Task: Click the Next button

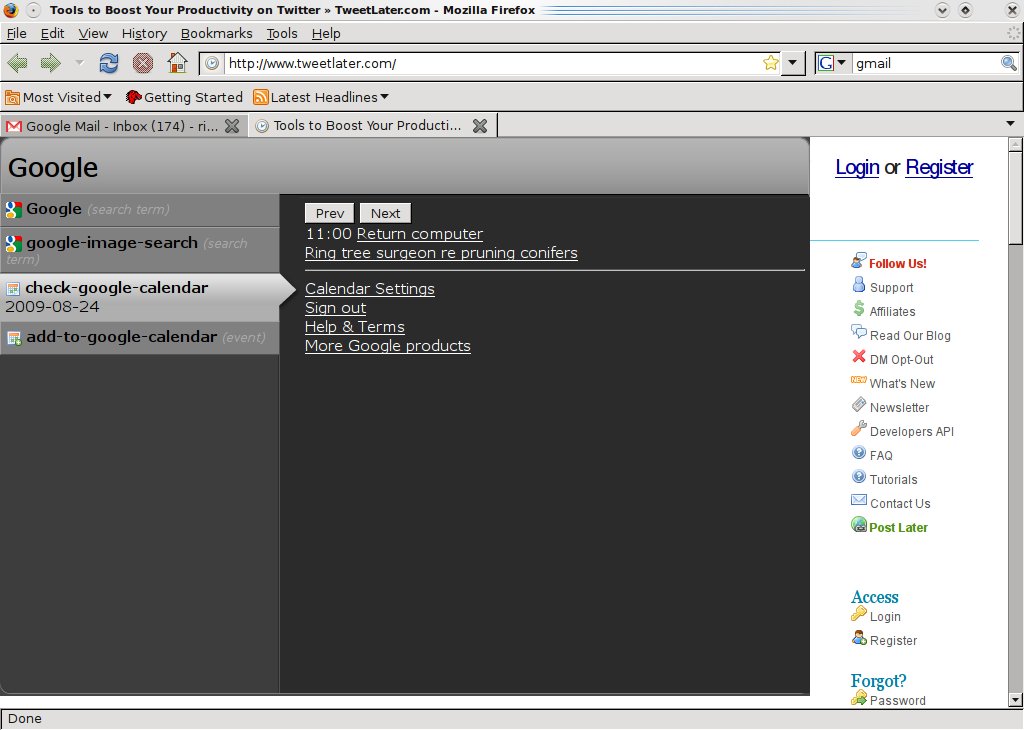Action: point(385,214)
